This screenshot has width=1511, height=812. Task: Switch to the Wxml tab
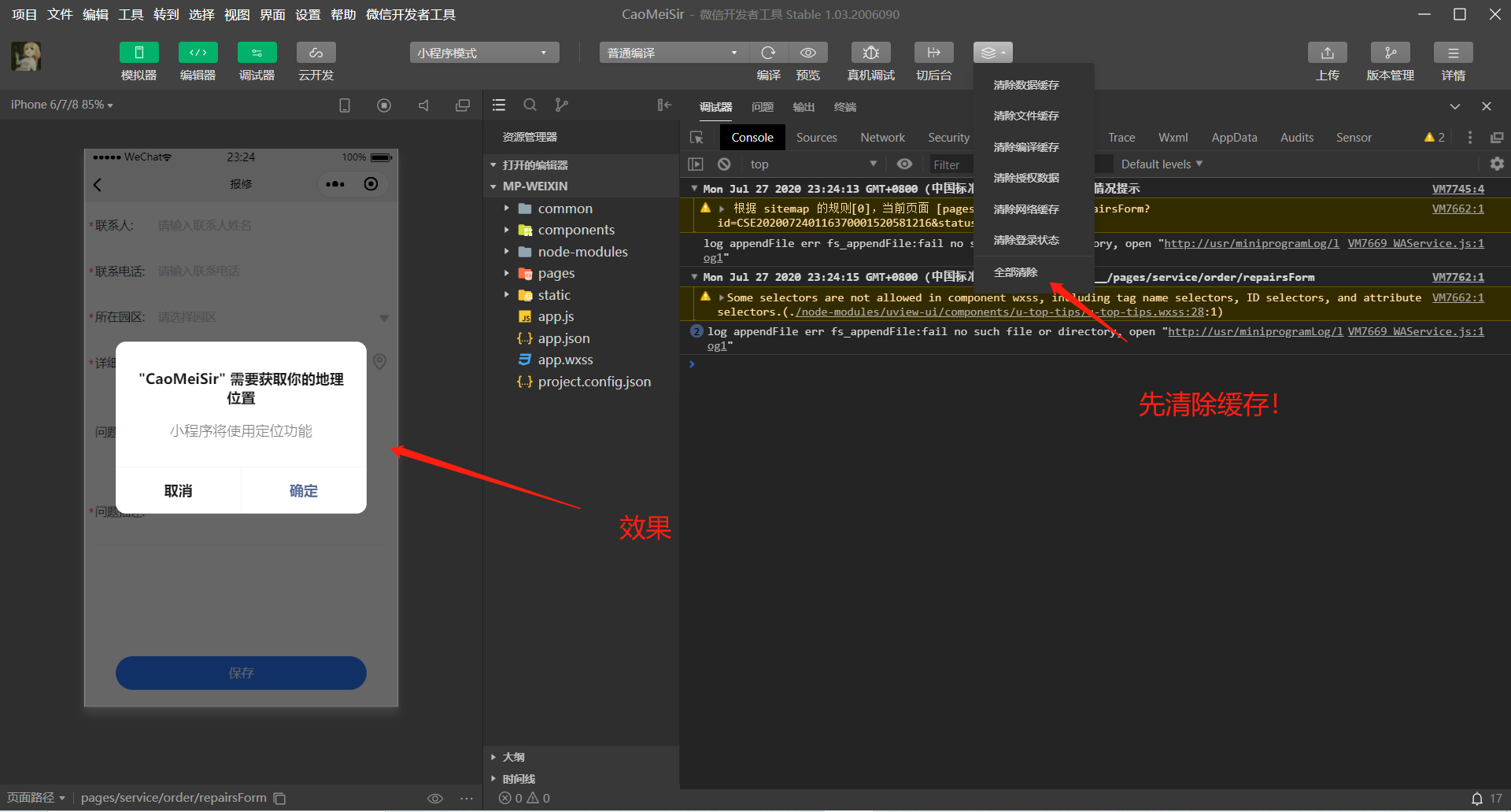click(1173, 138)
